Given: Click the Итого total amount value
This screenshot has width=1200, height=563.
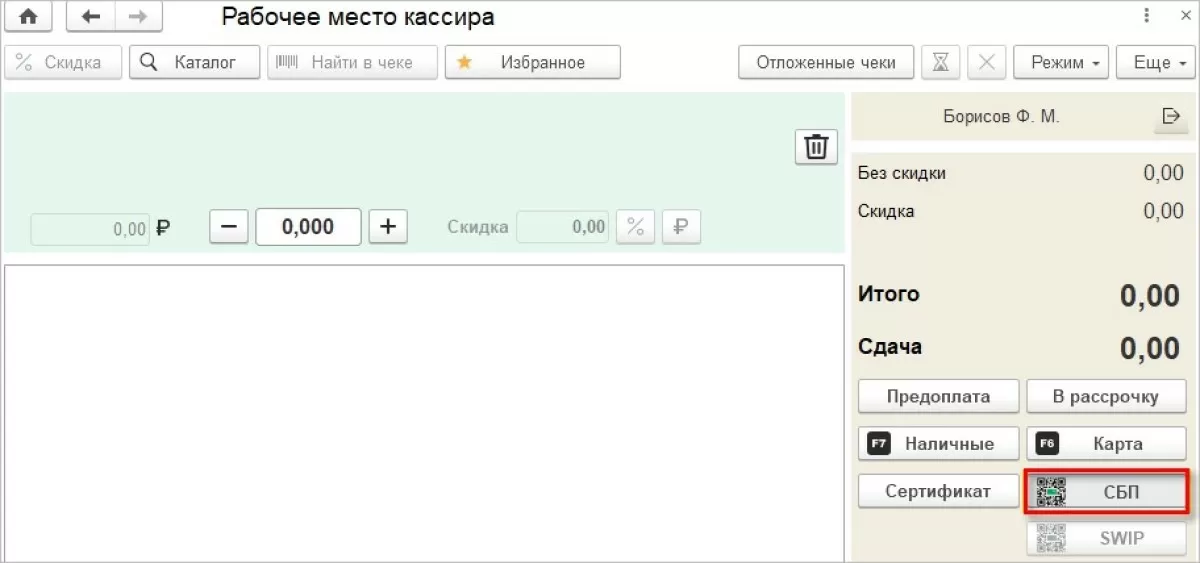Looking at the screenshot, I should [1149, 296].
